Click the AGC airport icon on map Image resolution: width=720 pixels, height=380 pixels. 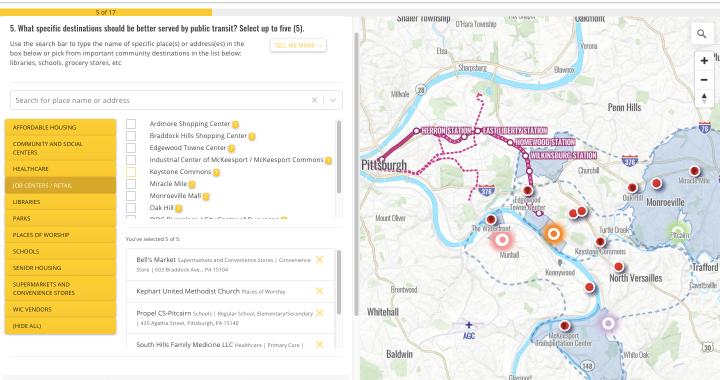pos(468,325)
